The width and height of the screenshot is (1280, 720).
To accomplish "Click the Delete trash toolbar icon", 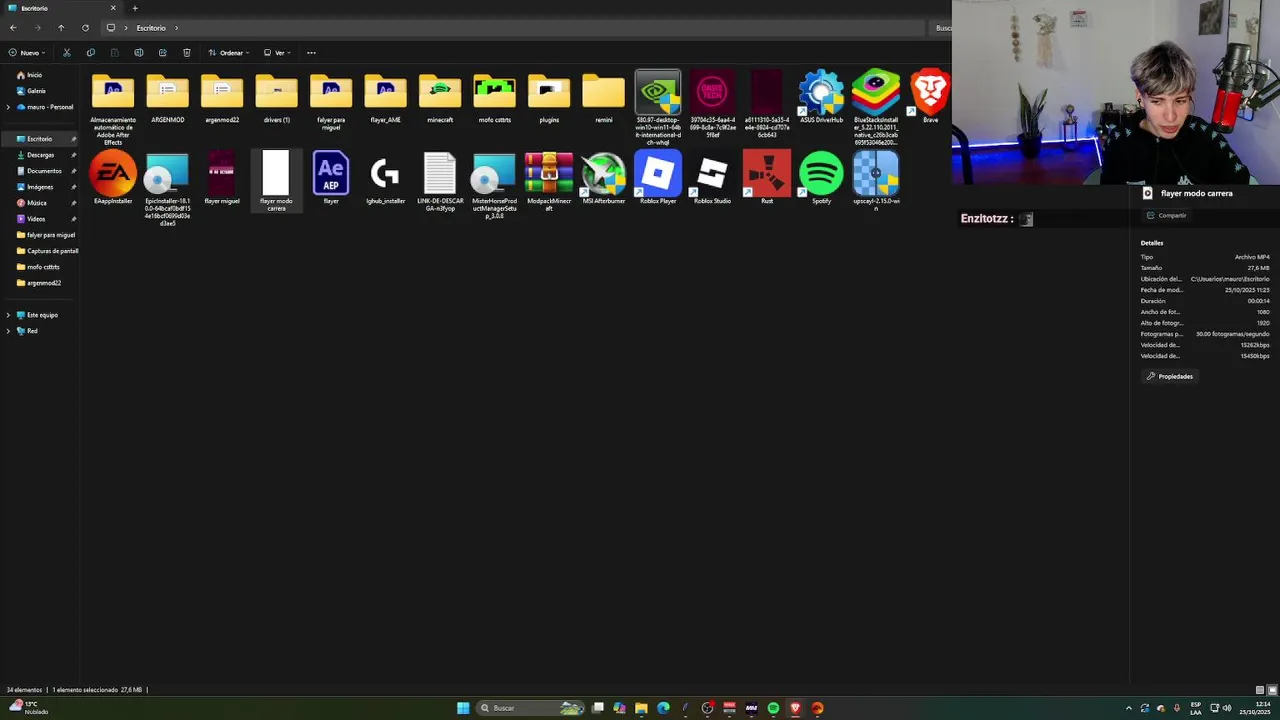I will click(187, 53).
